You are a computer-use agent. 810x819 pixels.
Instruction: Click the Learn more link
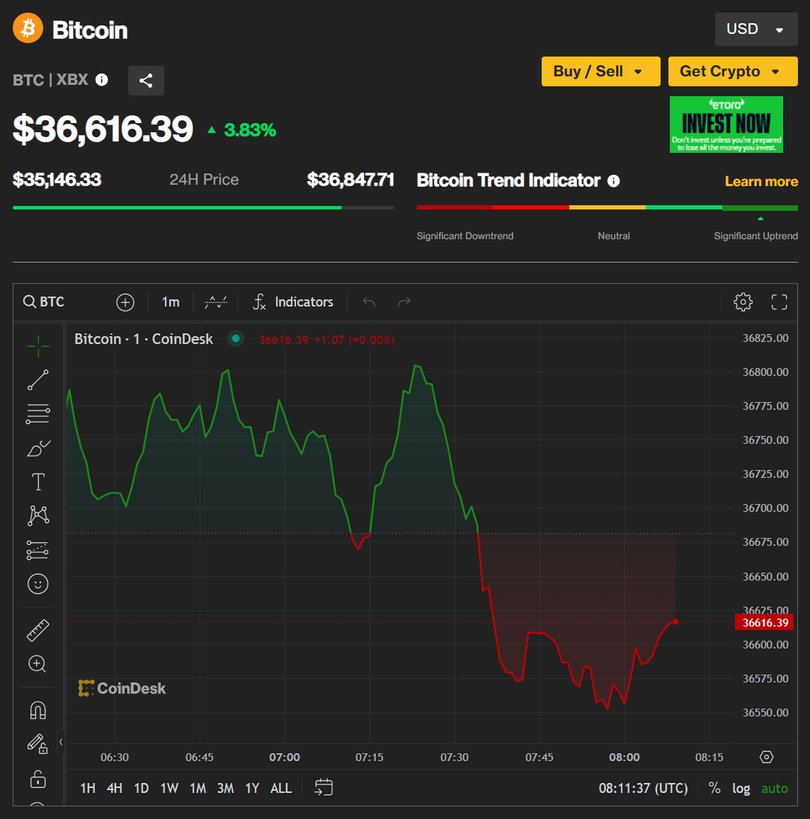tap(761, 181)
